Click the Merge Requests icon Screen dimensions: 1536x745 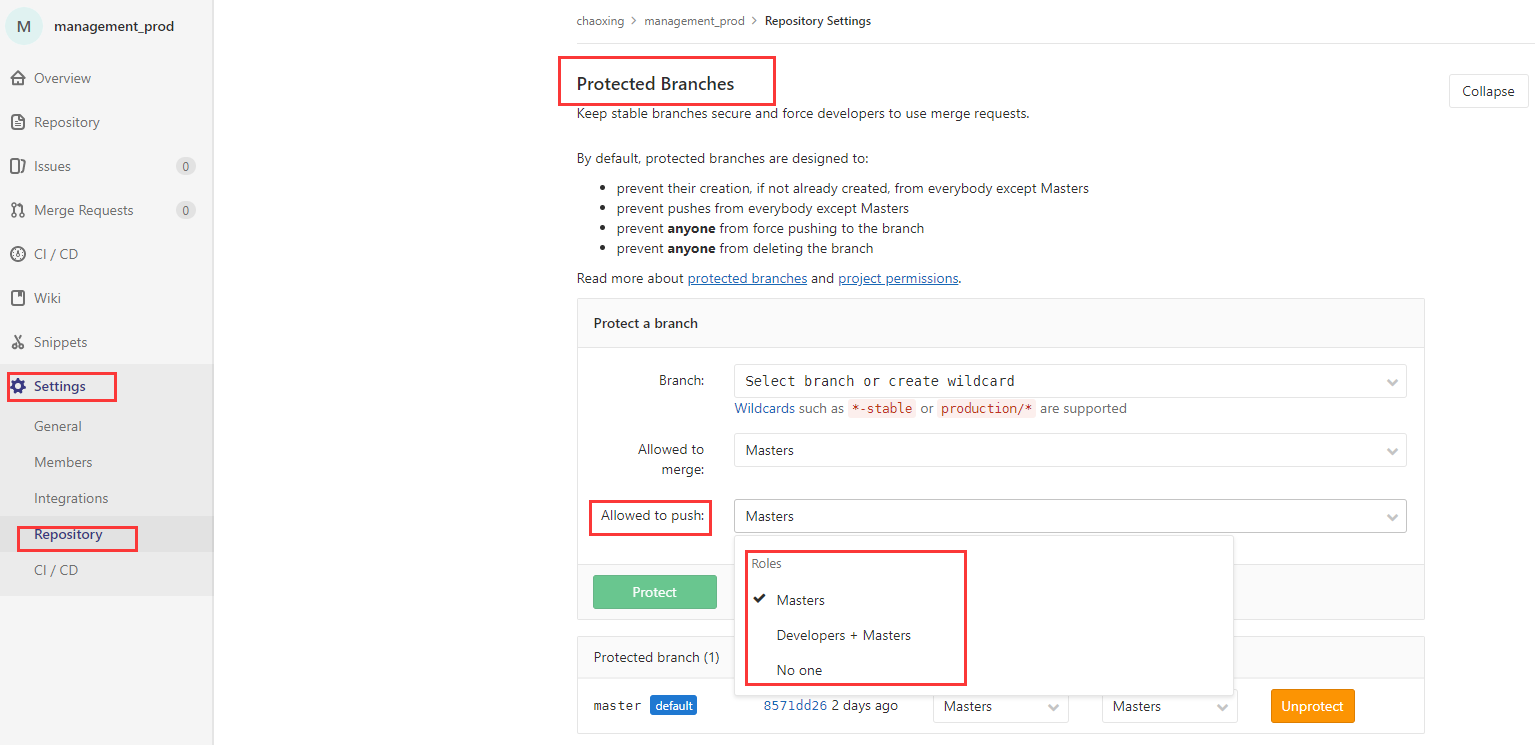click(18, 210)
